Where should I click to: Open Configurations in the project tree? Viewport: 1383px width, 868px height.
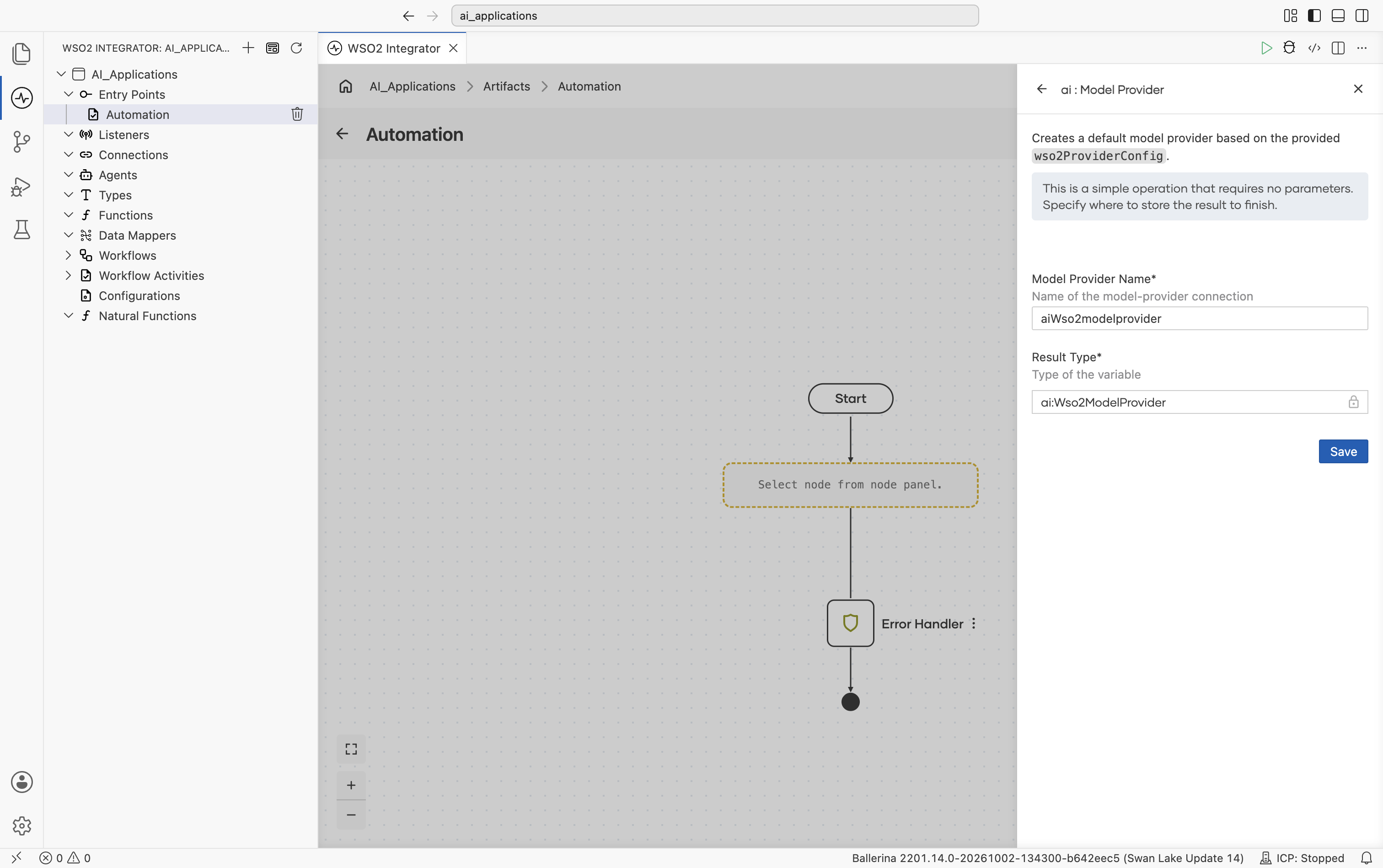(x=139, y=295)
